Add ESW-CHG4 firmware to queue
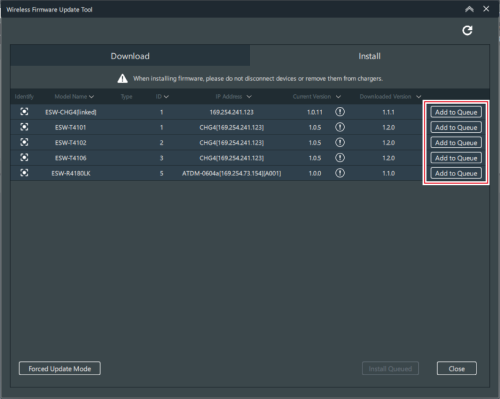Image resolution: width=500 pixels, height=399 pixels. coord(456,112)
